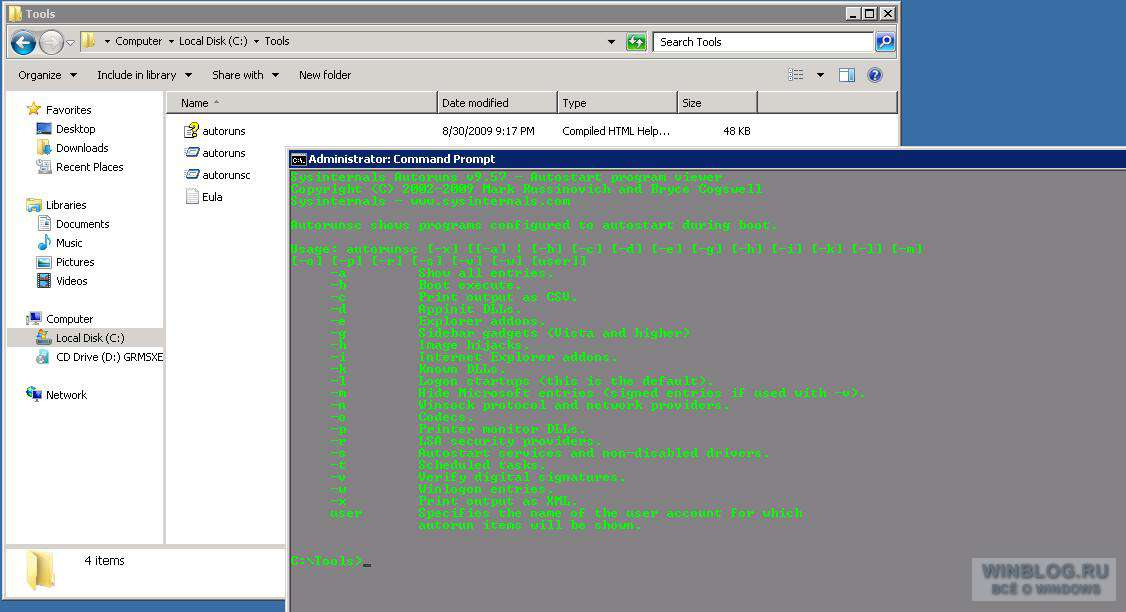The image size is (1126, 612).
Task: Click the Pictures library icon
Action: click(x=44, y=262)
